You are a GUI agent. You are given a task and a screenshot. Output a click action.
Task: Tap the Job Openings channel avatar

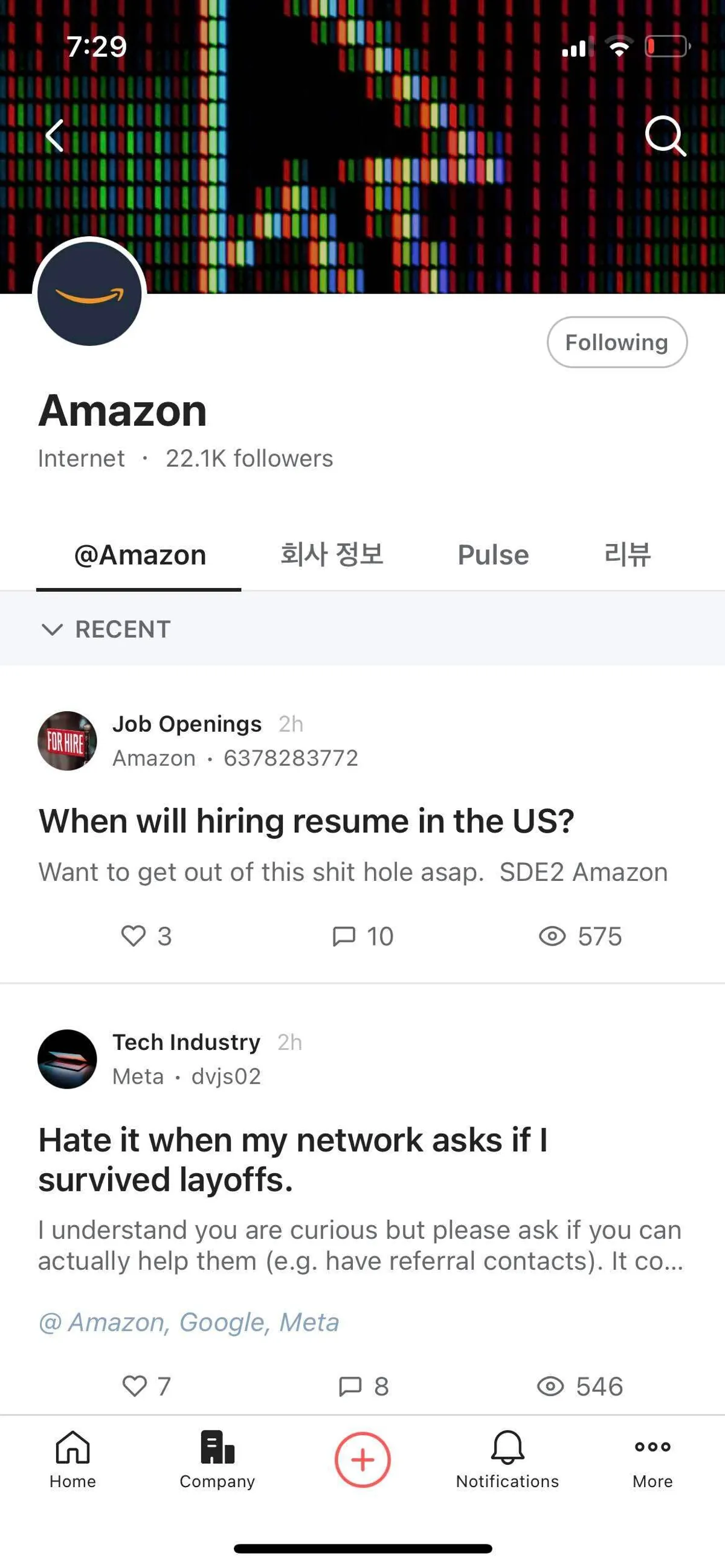(67, 741)
